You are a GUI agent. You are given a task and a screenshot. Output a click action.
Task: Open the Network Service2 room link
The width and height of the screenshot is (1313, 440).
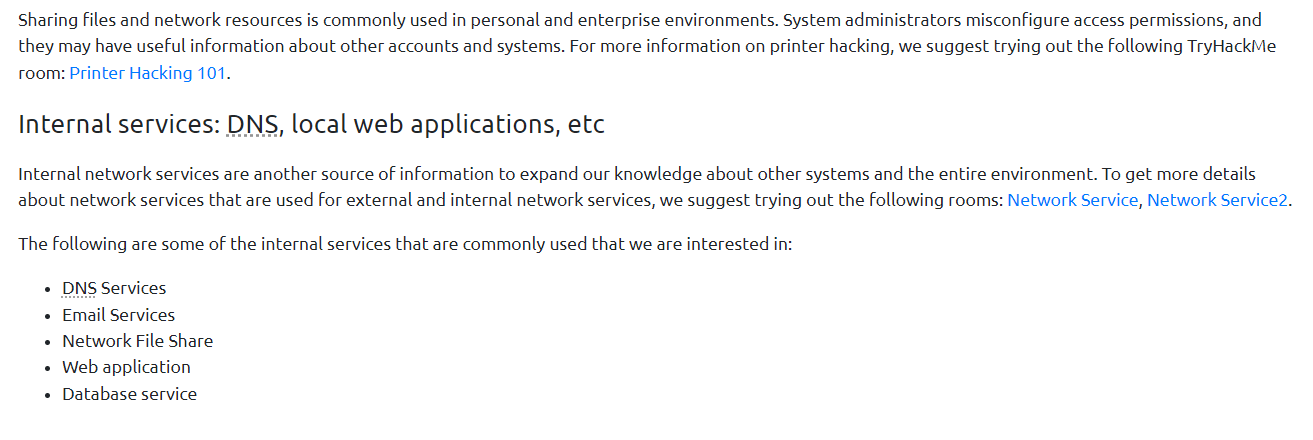pos(1217,200)
